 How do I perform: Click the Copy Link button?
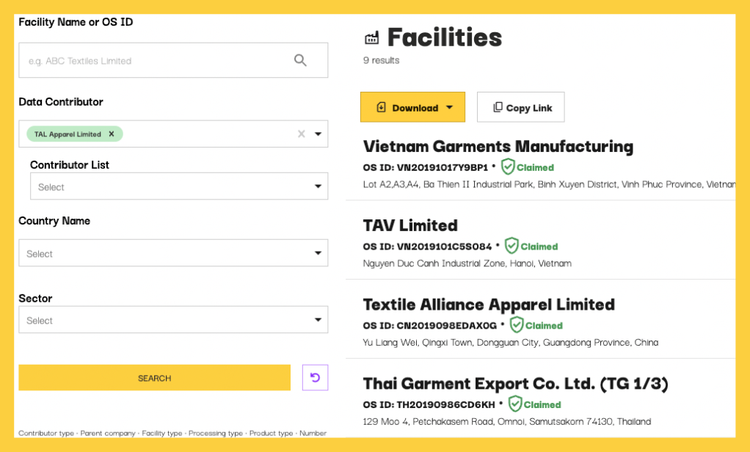pyautogui.click(x=520, y=108)
